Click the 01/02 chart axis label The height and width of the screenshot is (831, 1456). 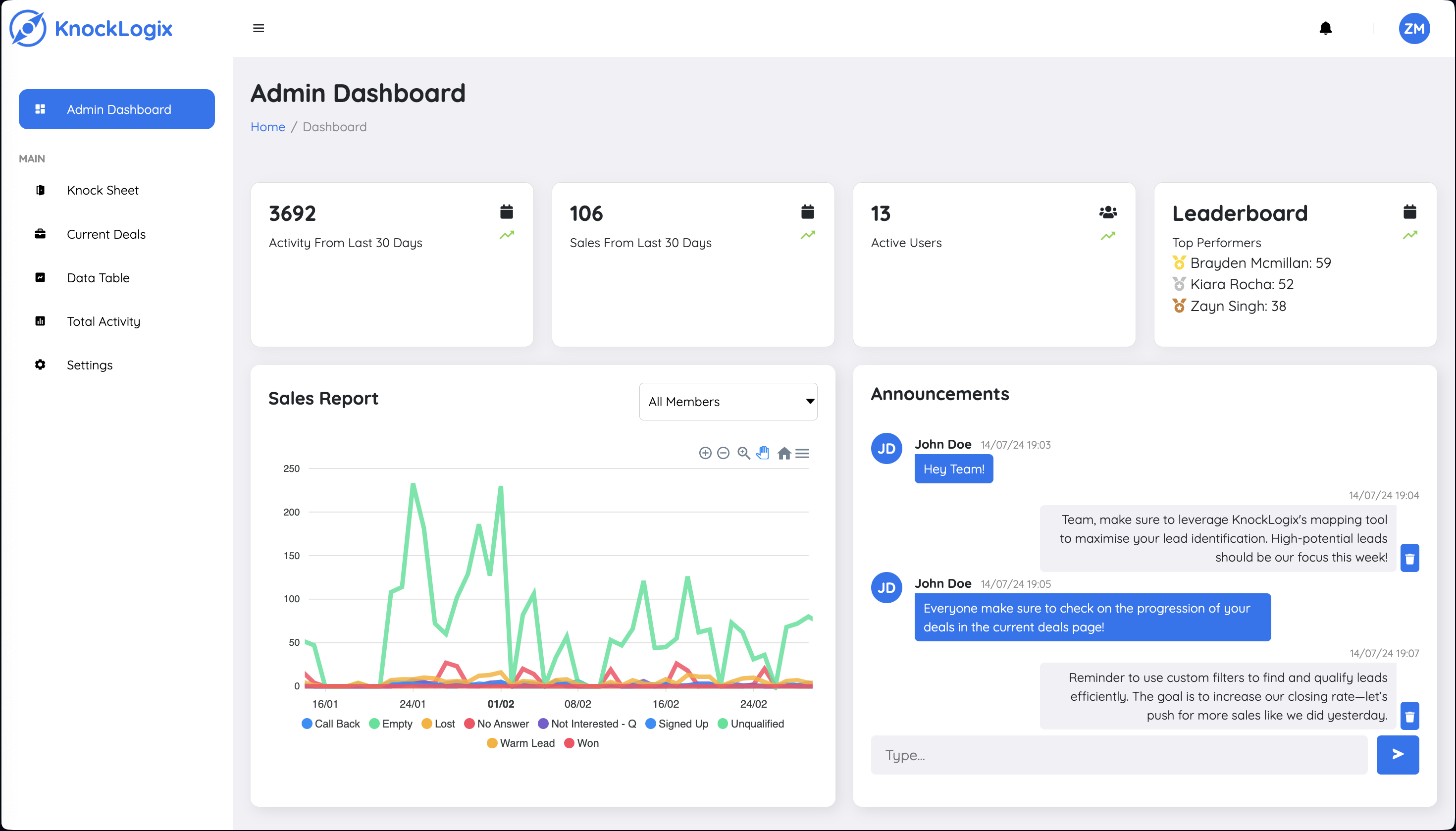tap(501, 704)
